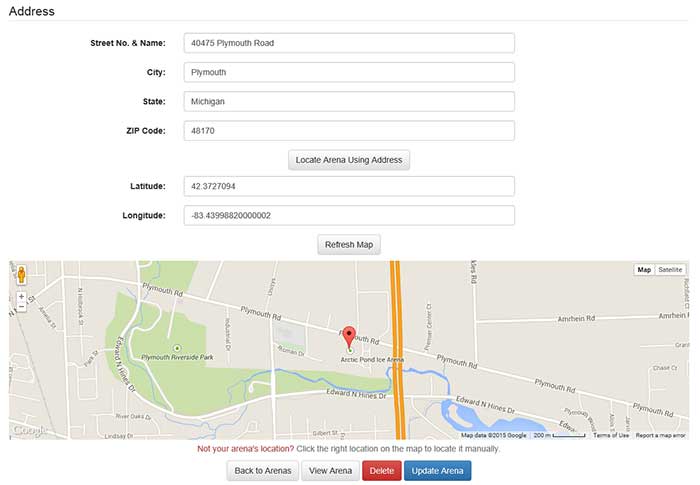The image size is (700, 485).
Task: Select the State text field
Action: click(349, 102)
